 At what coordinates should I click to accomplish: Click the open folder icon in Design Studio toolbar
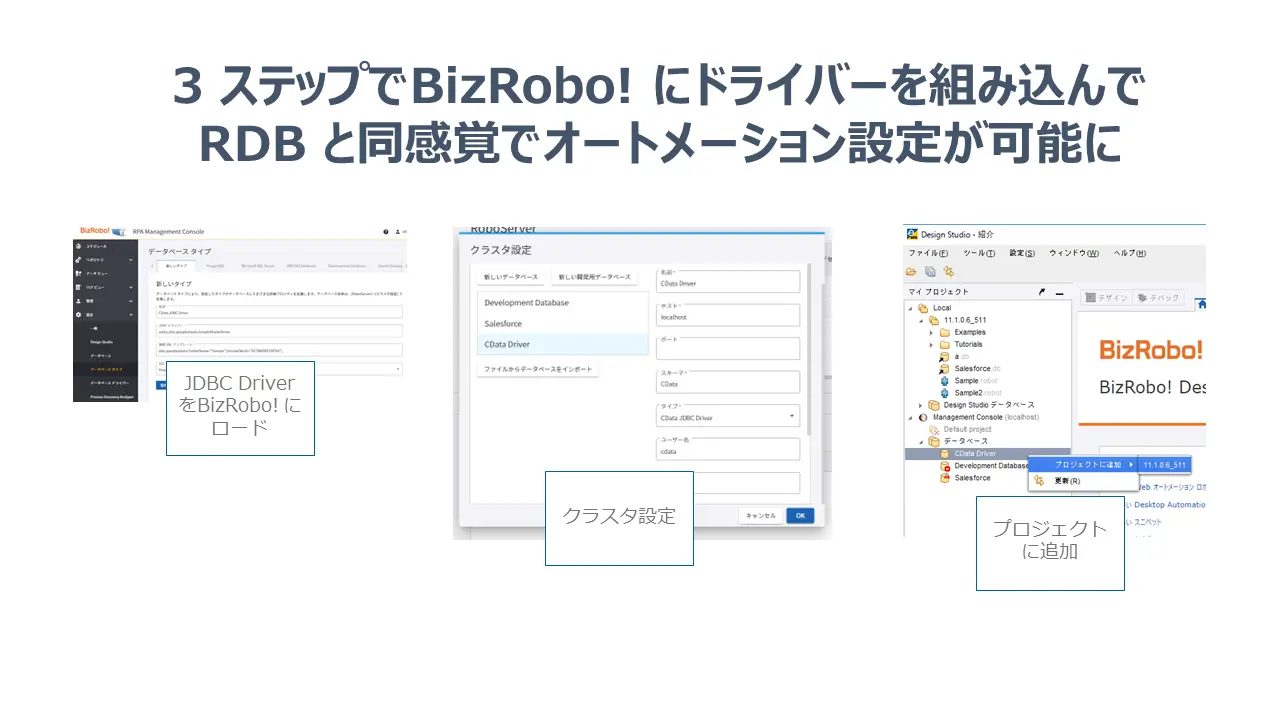click(911, 271)
